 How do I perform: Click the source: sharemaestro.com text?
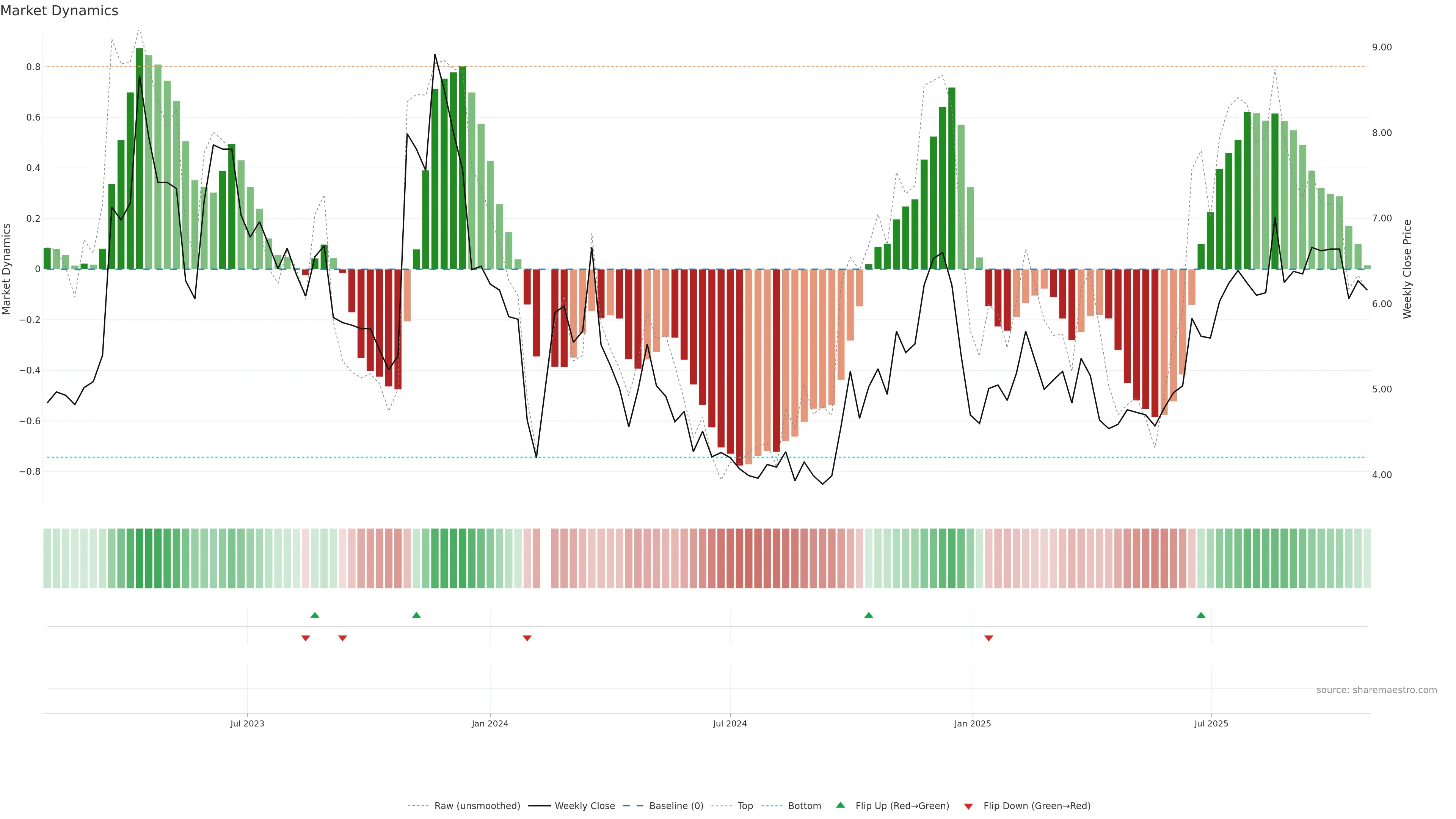pyautogui.click(x=1376, y=690)
